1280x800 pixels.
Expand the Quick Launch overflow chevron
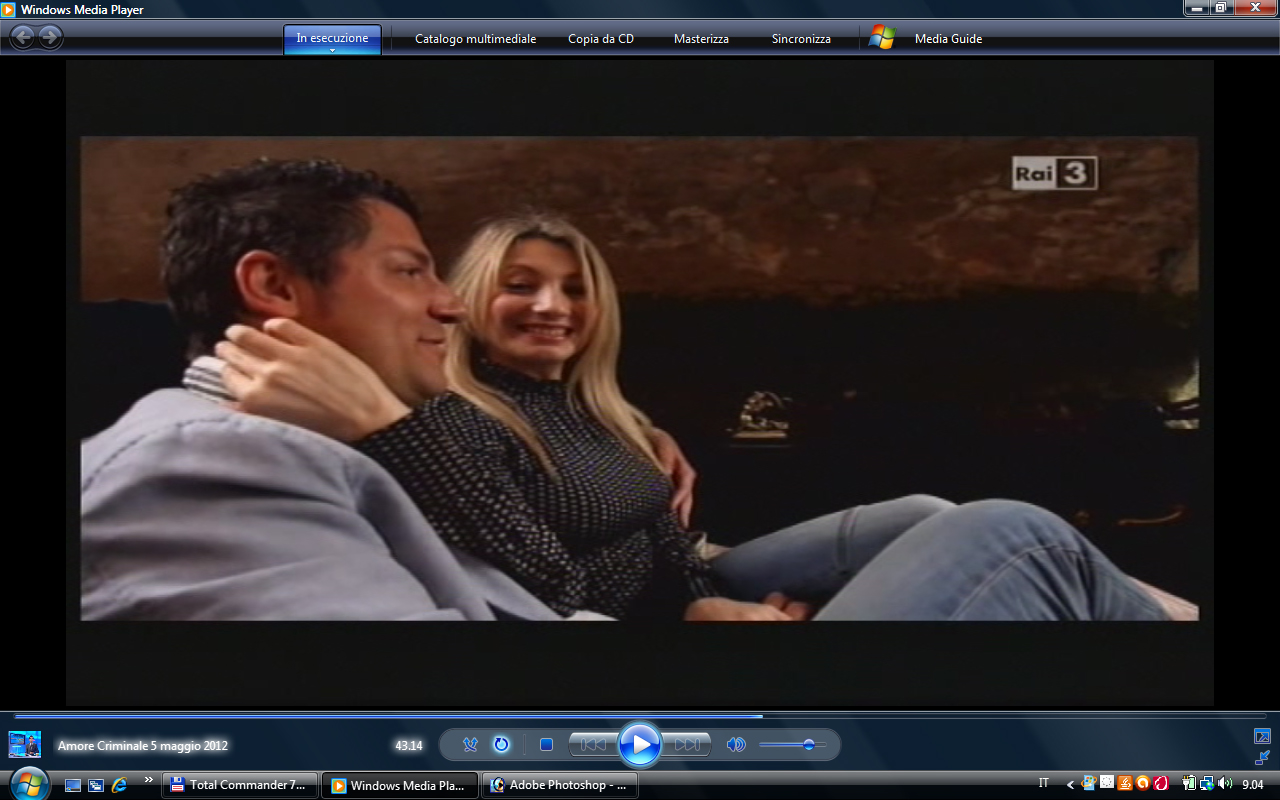[x=149, y=780]
